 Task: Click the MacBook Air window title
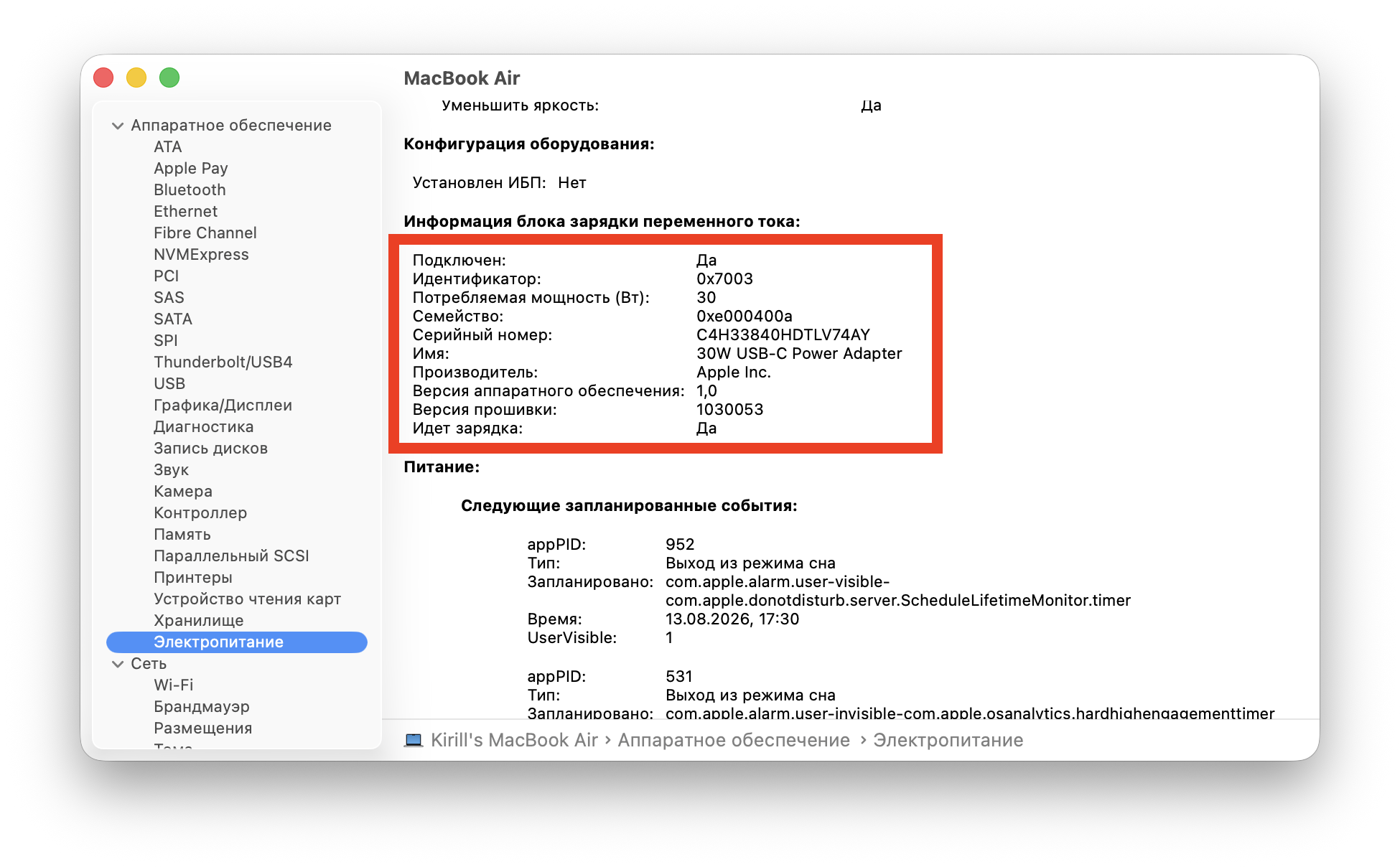pyautogui.click(x=462, y=78)
